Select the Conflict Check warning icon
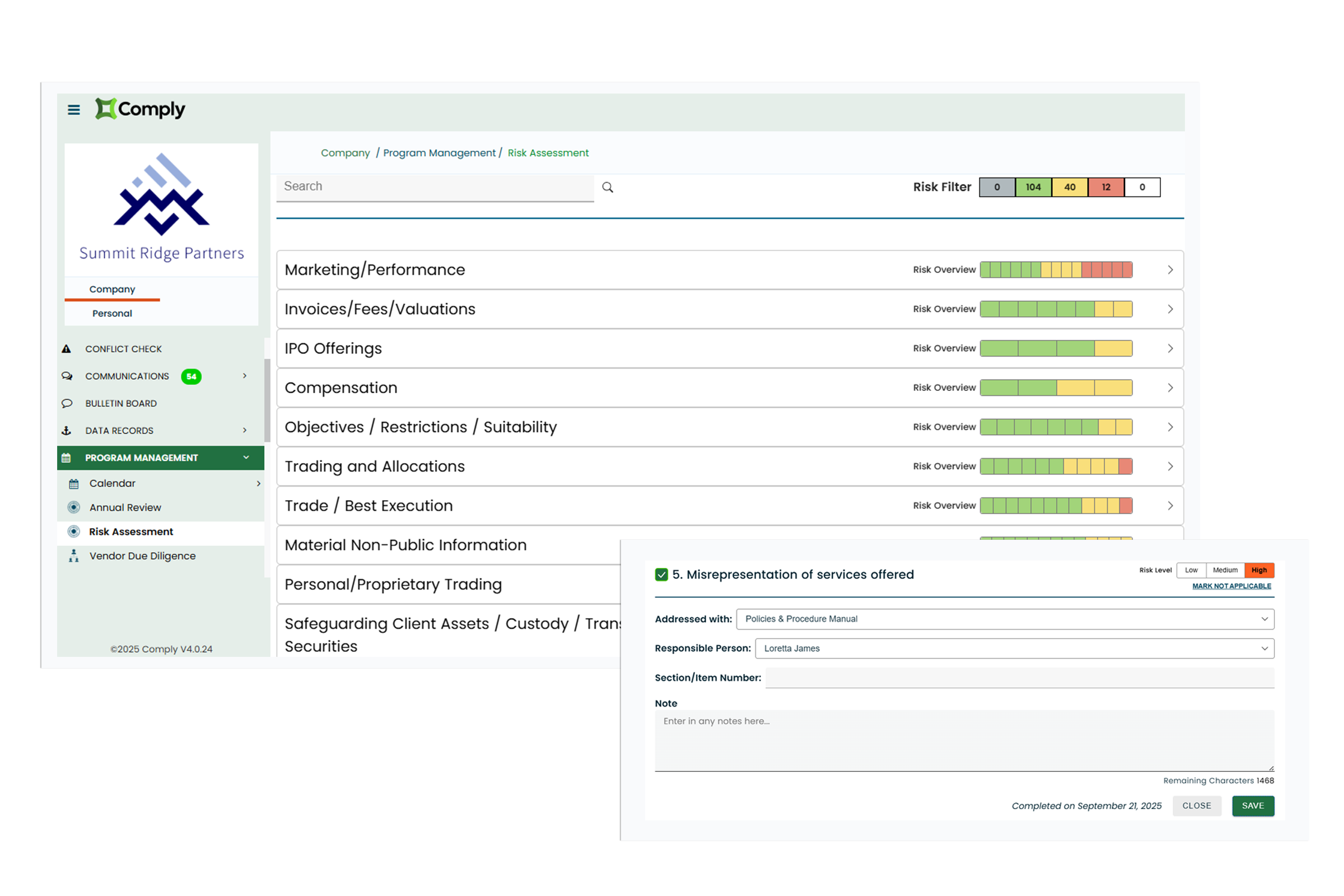 pyautogui.click(x=67, y=348)
